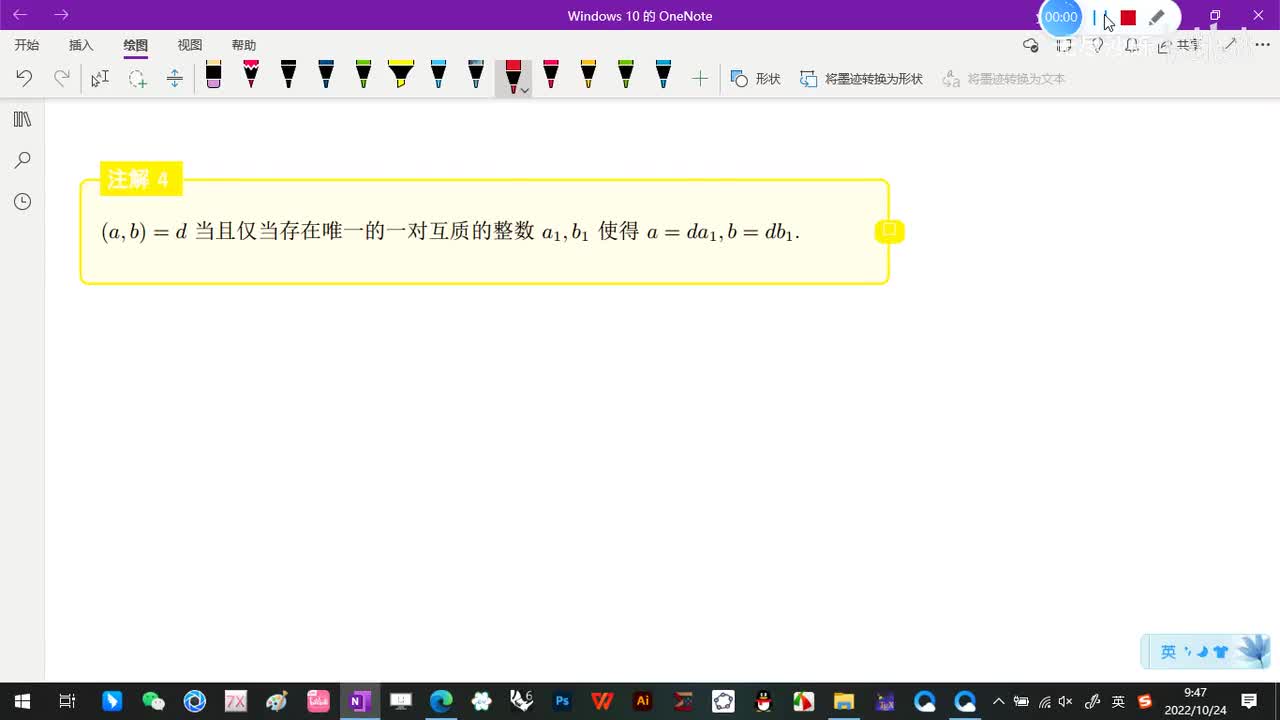Open the Windows Start menu
1280x720 pixels.
(x=22, y=701)
